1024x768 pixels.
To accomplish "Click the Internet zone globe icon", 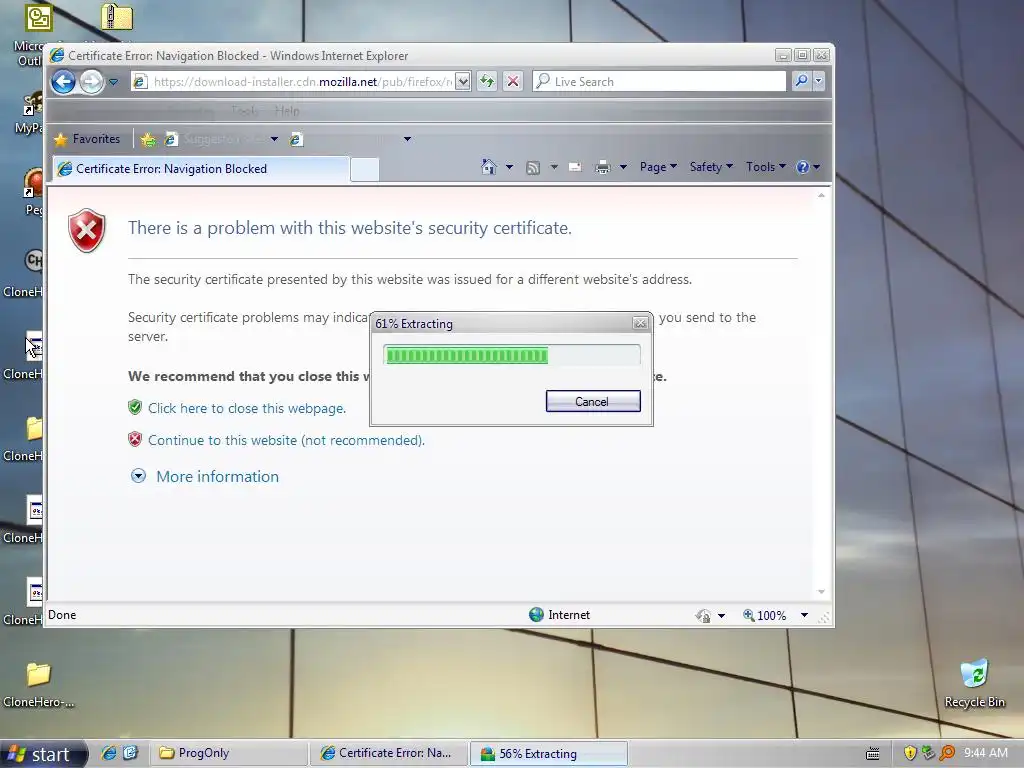I will point(536,615).
